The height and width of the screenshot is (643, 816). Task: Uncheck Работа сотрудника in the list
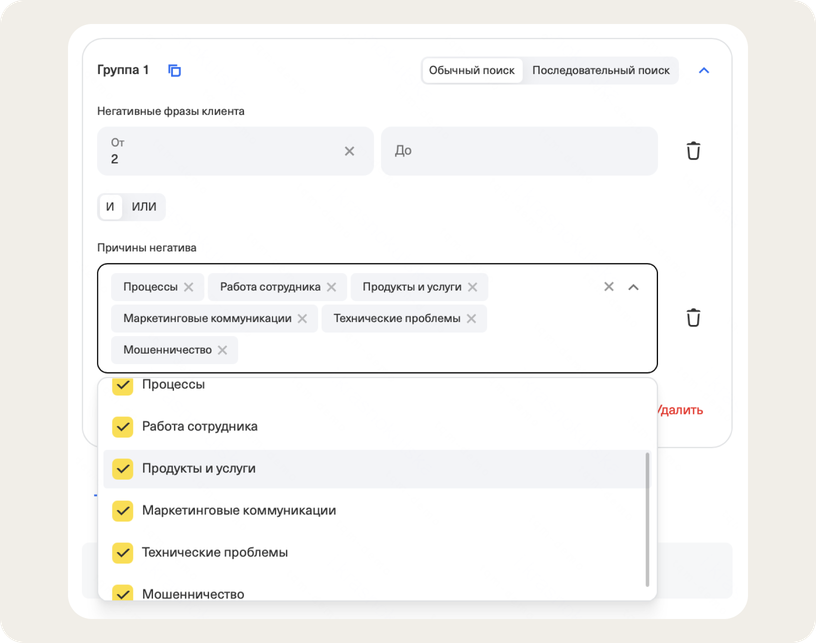[x=122, y=427]
